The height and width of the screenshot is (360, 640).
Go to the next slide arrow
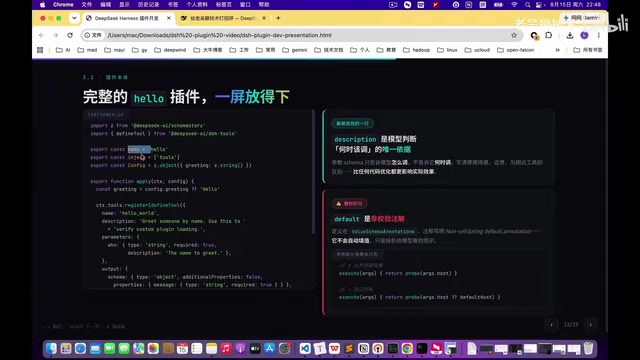coord(591,325)
